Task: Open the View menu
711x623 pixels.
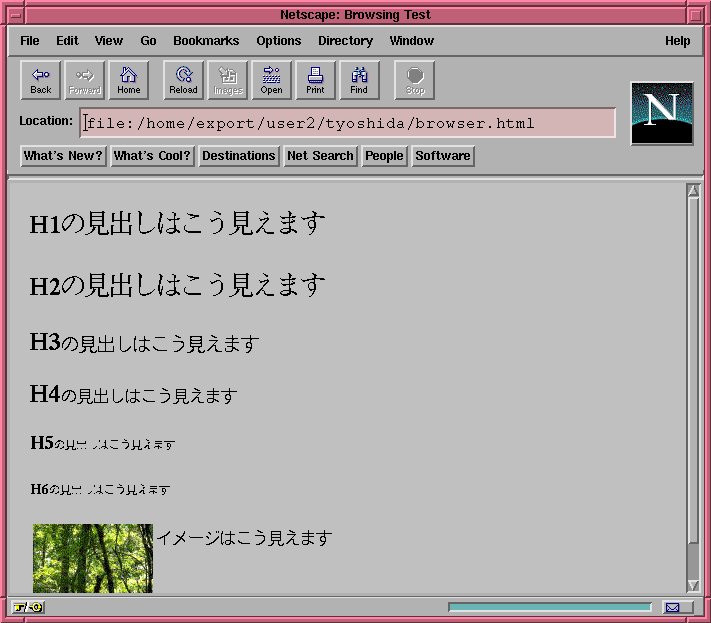Action: coord(109,41)
